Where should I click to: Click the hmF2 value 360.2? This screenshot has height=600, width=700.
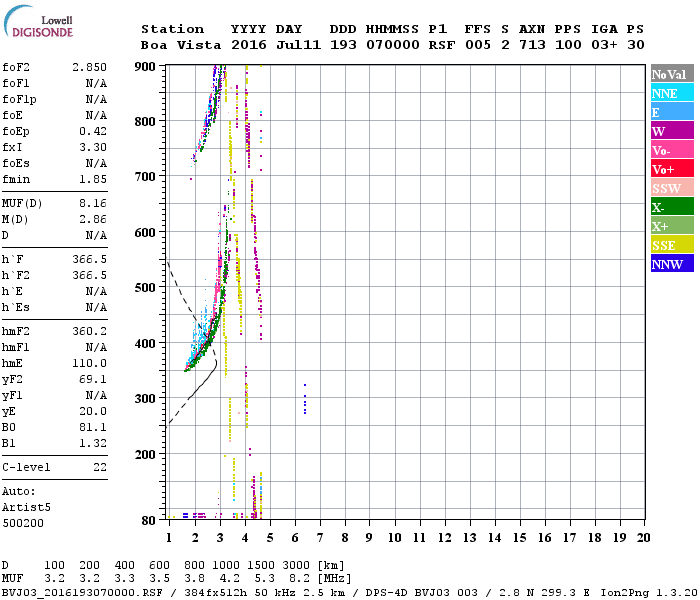click(89, 331)
